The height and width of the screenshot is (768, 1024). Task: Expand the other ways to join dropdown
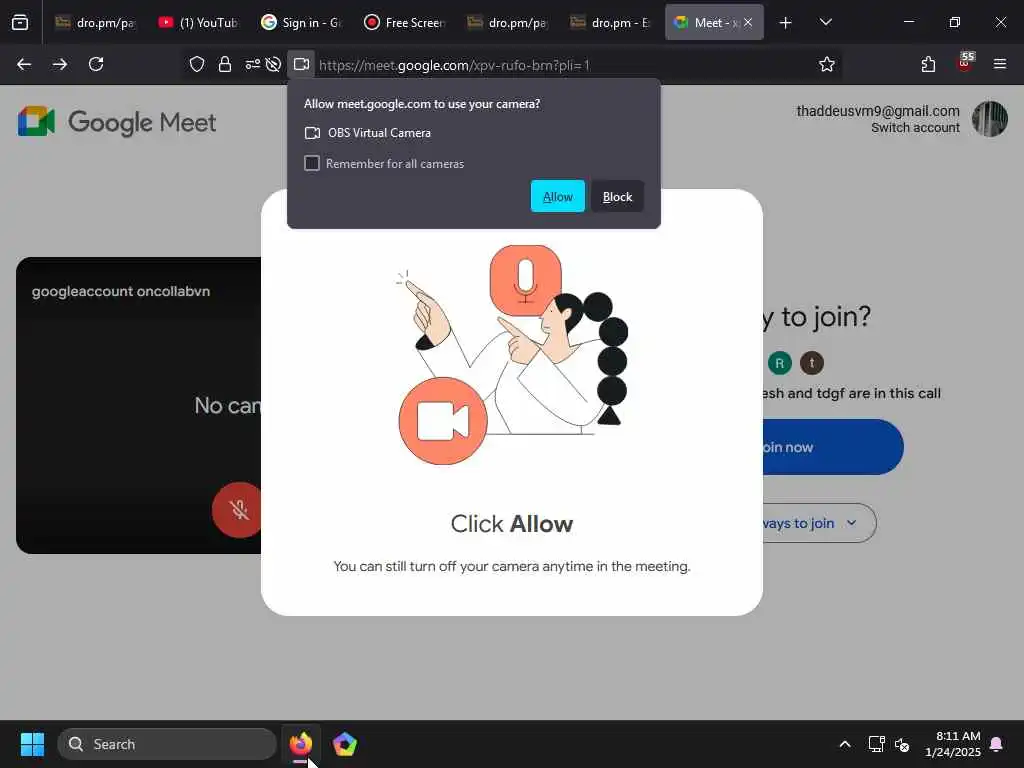(819, 522)
